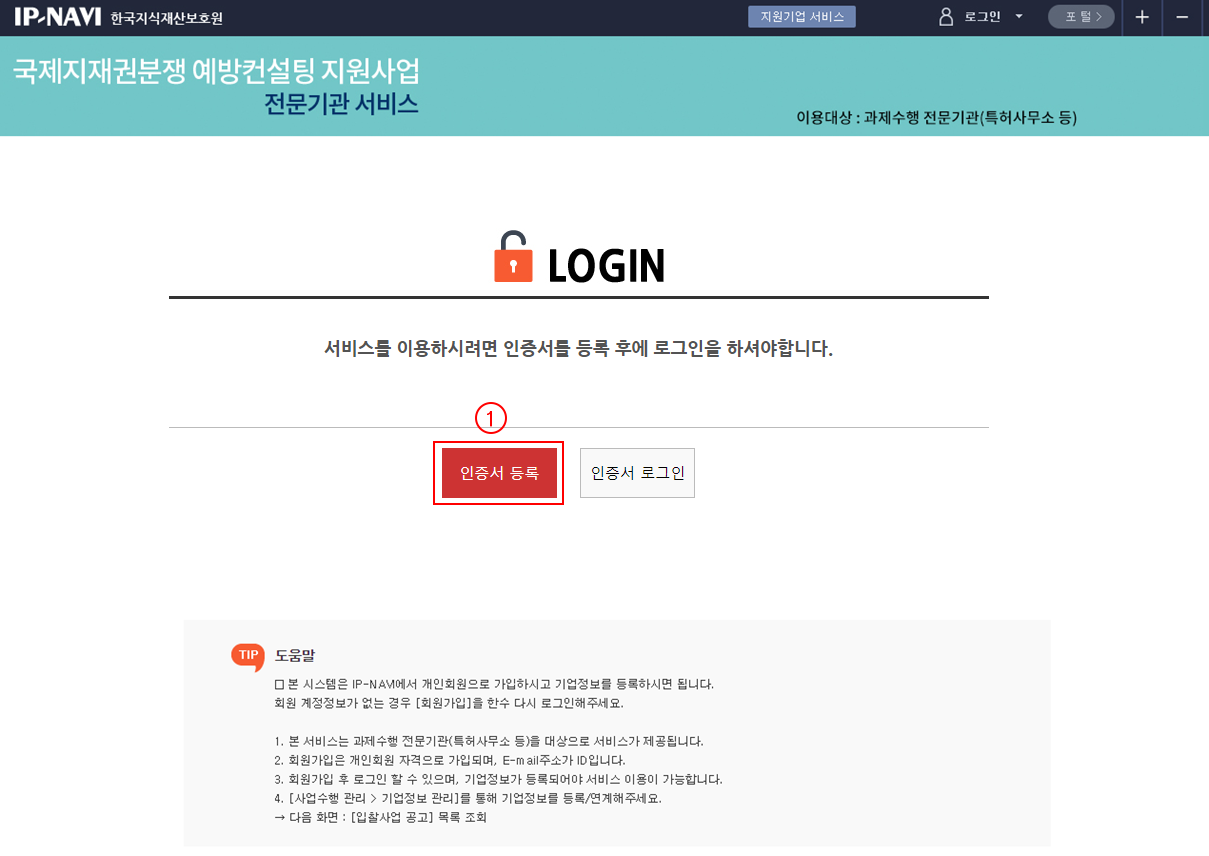Click the 이용대상 과제수행 전문기관 text

(x=936, y=118)
